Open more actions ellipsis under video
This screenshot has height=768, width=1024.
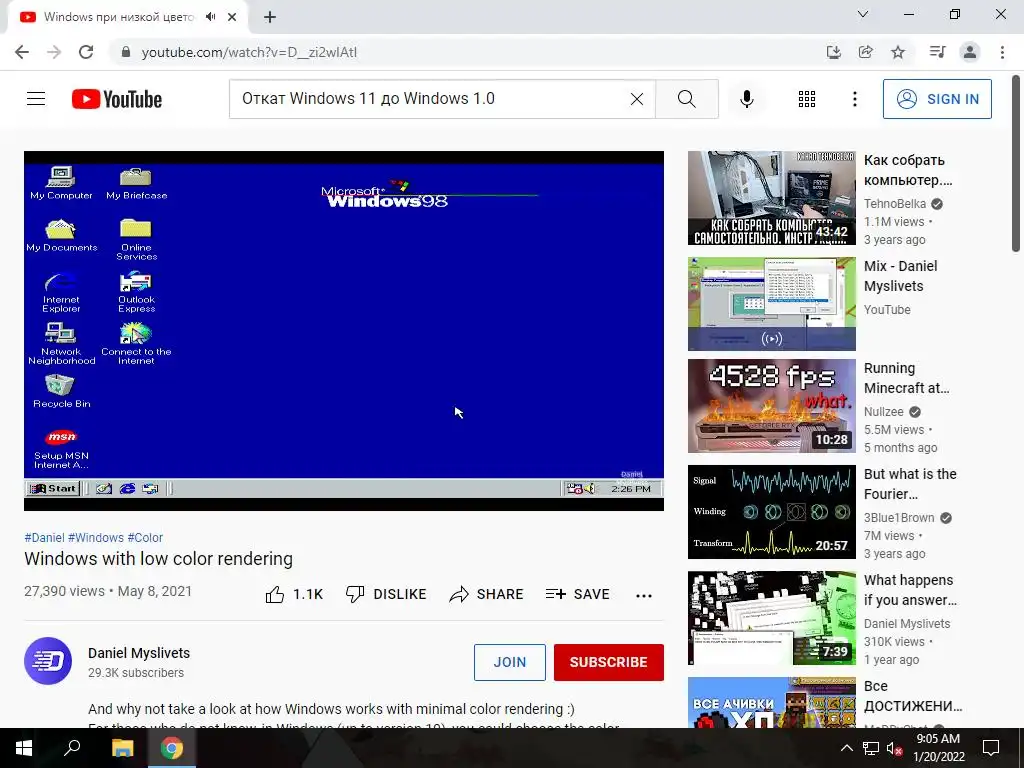coord(644,595)
